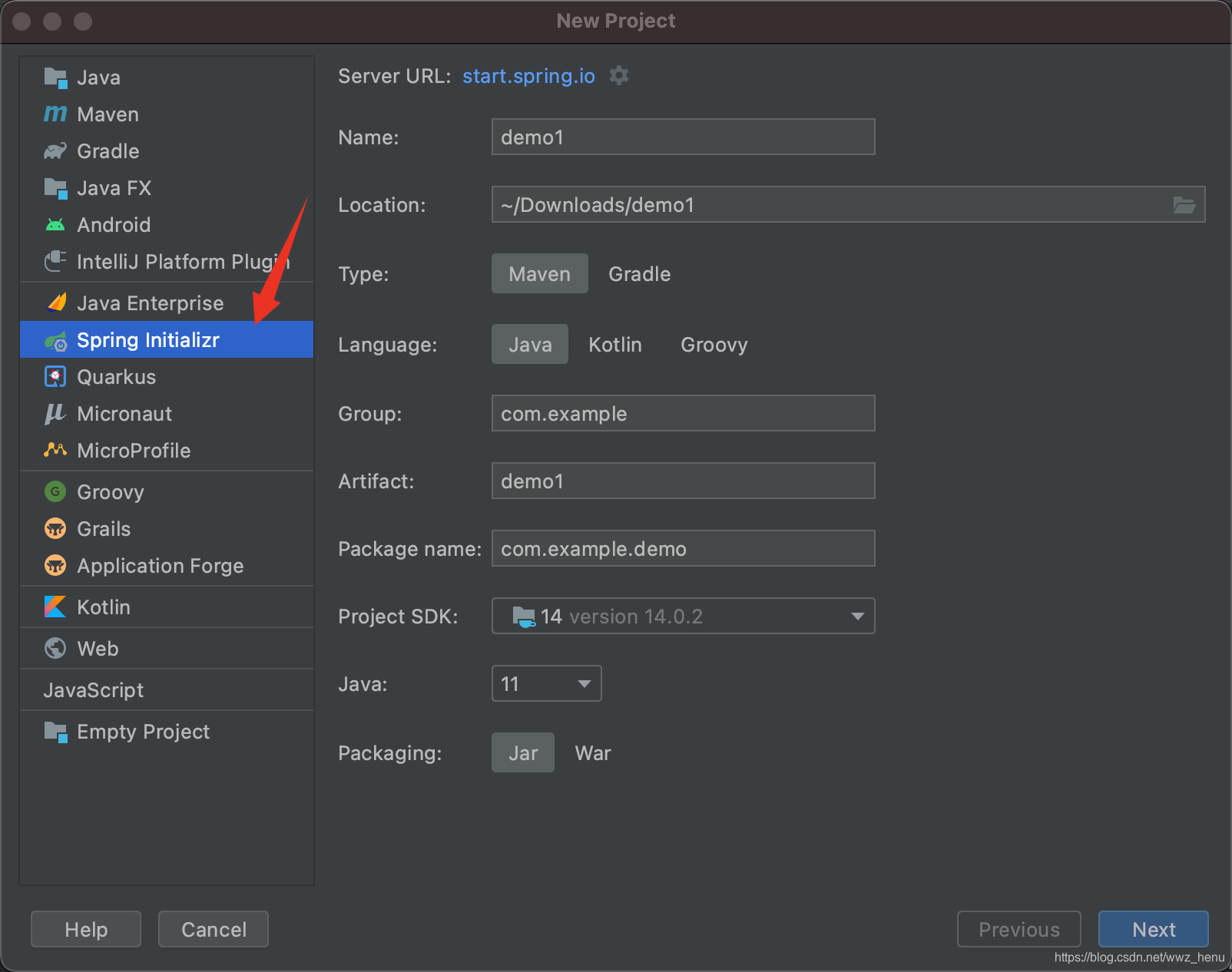Set packaging to Jar
This screenshot has height=972, width=1232.
523,753
